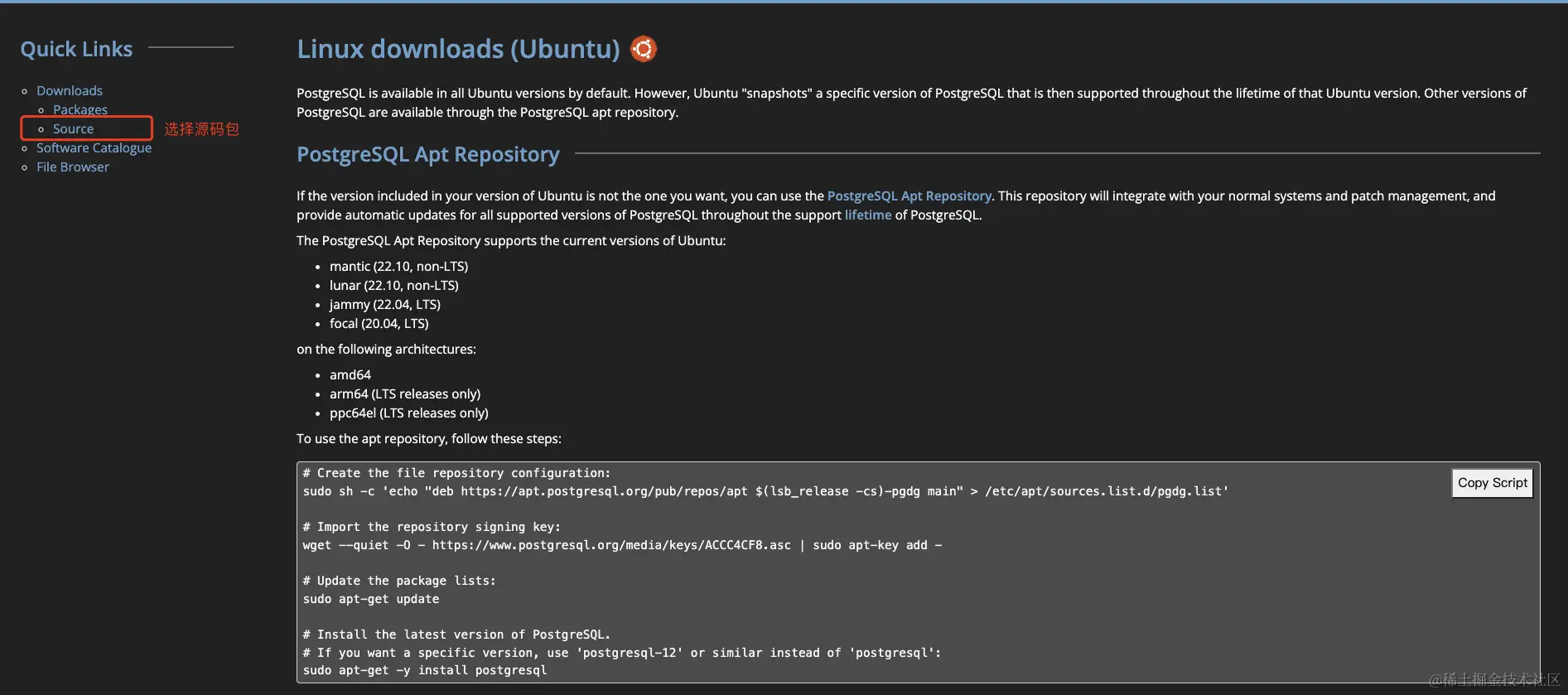Image resolution: width=1568 pixels, height=695 pixels.
Task: Click the '# Create the file repository configuration' comment
Action: pyautogui.click(x=456, y=473)
